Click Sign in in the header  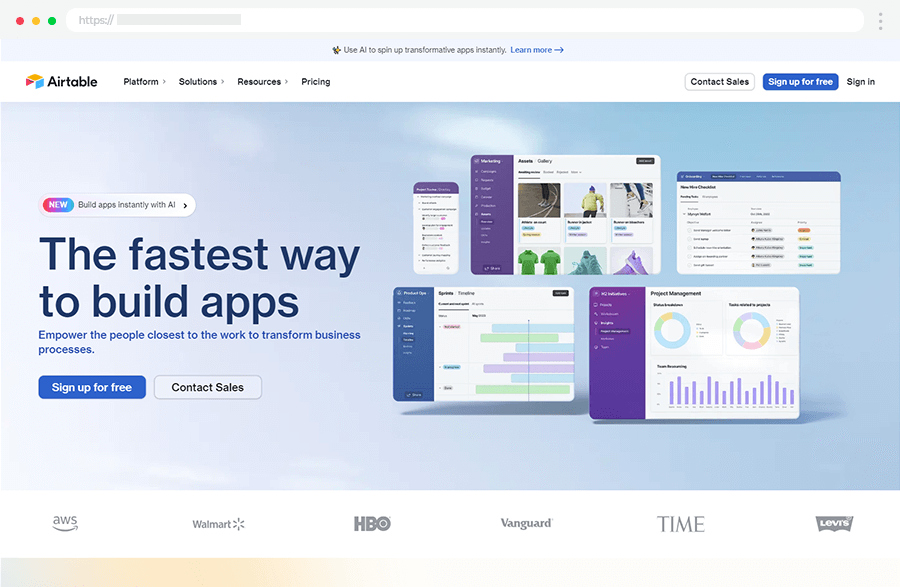point(860,82)
